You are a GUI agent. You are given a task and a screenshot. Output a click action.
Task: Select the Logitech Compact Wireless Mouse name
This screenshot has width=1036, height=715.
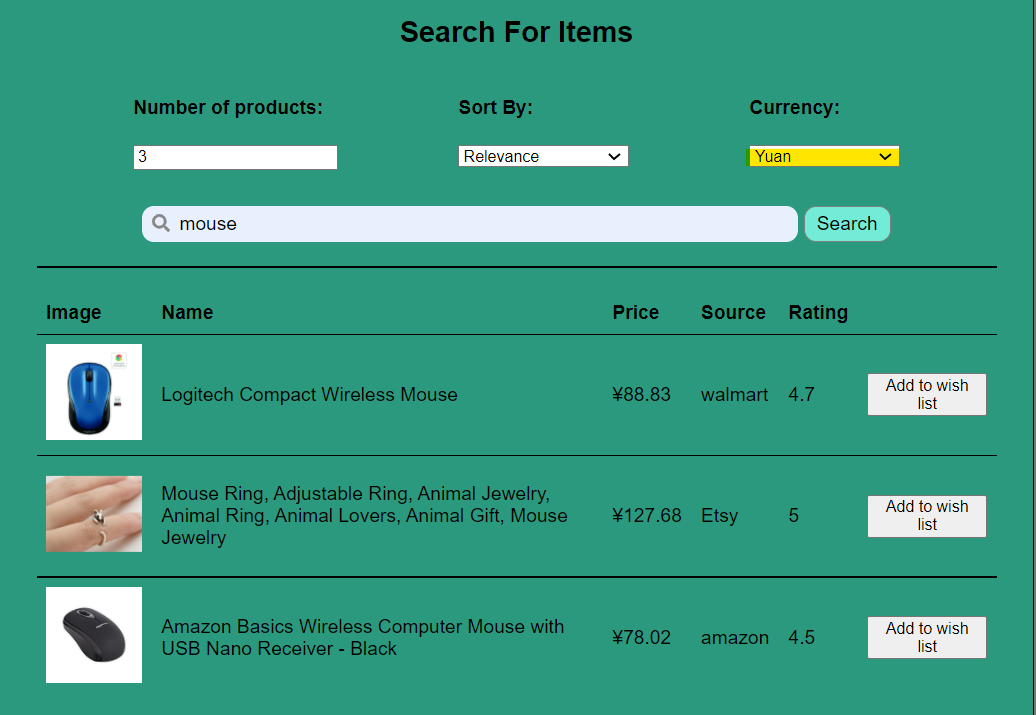309,395
